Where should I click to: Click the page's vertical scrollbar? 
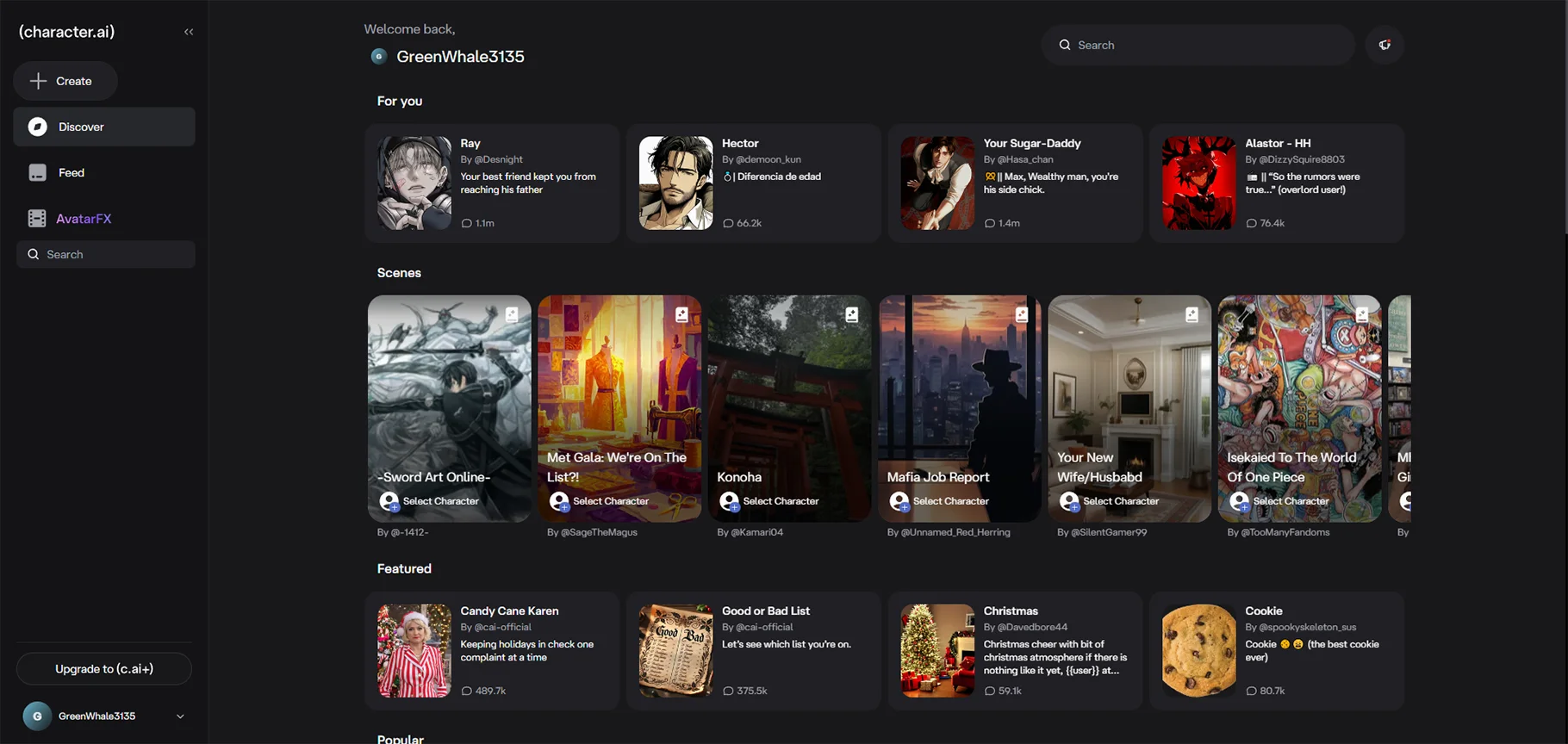1565,117
